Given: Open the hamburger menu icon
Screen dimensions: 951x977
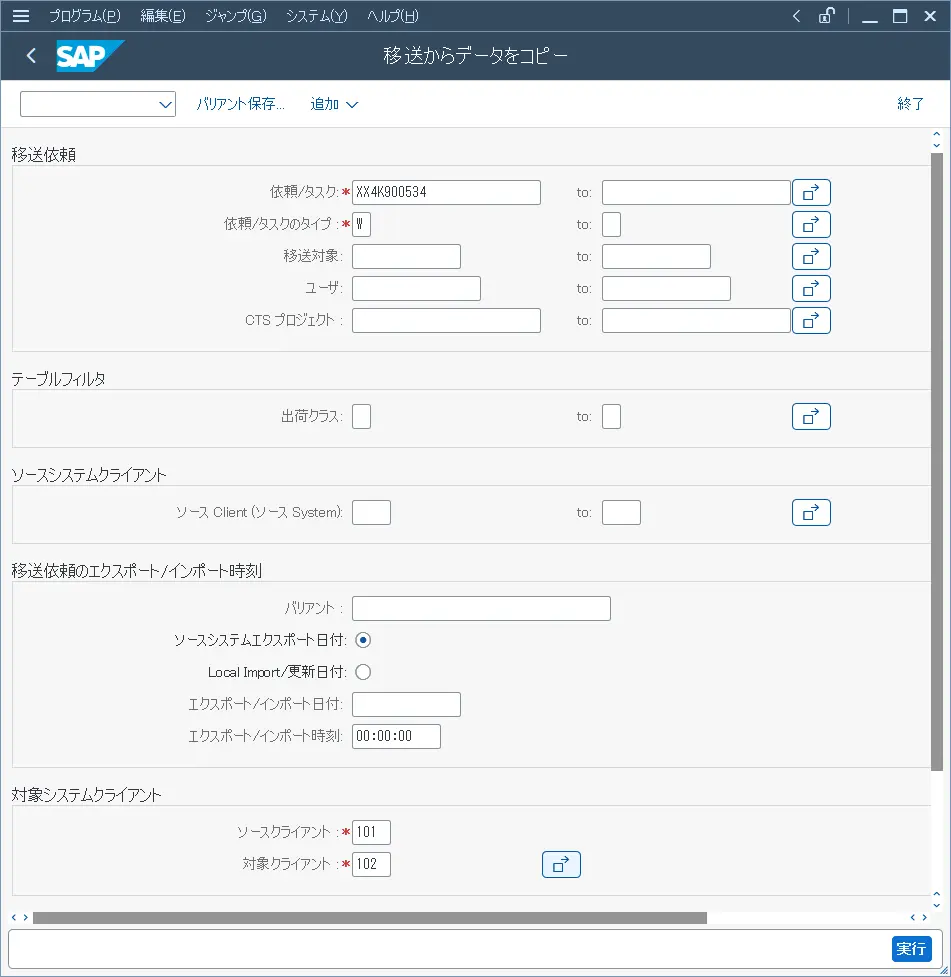Looking at the screenshot, I should point(21,16).
